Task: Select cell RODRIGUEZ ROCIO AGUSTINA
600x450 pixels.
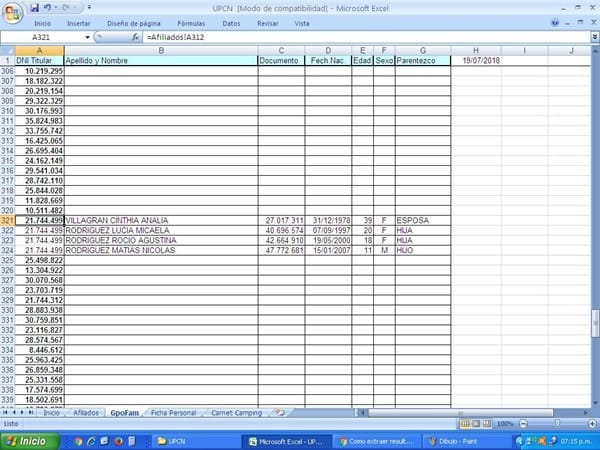Action: click(x=161, y=240)
